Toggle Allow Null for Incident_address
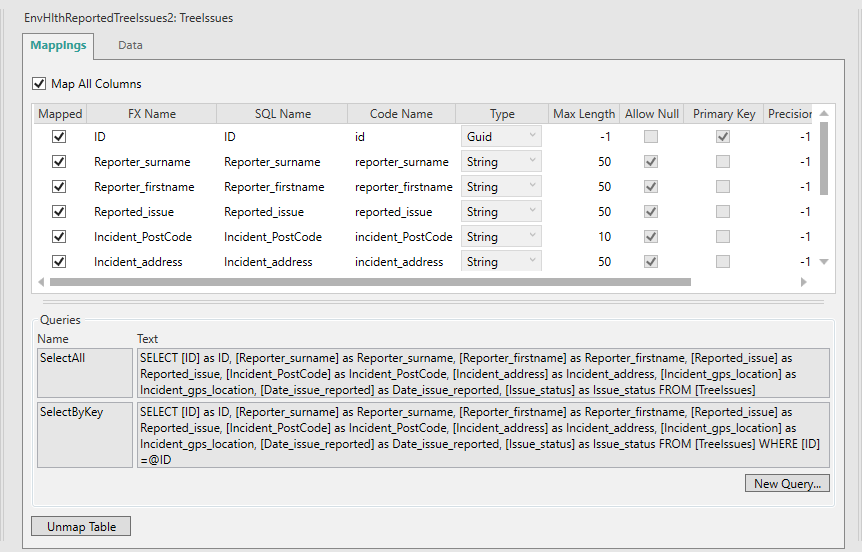862x552 pixels. click(651, 262)
